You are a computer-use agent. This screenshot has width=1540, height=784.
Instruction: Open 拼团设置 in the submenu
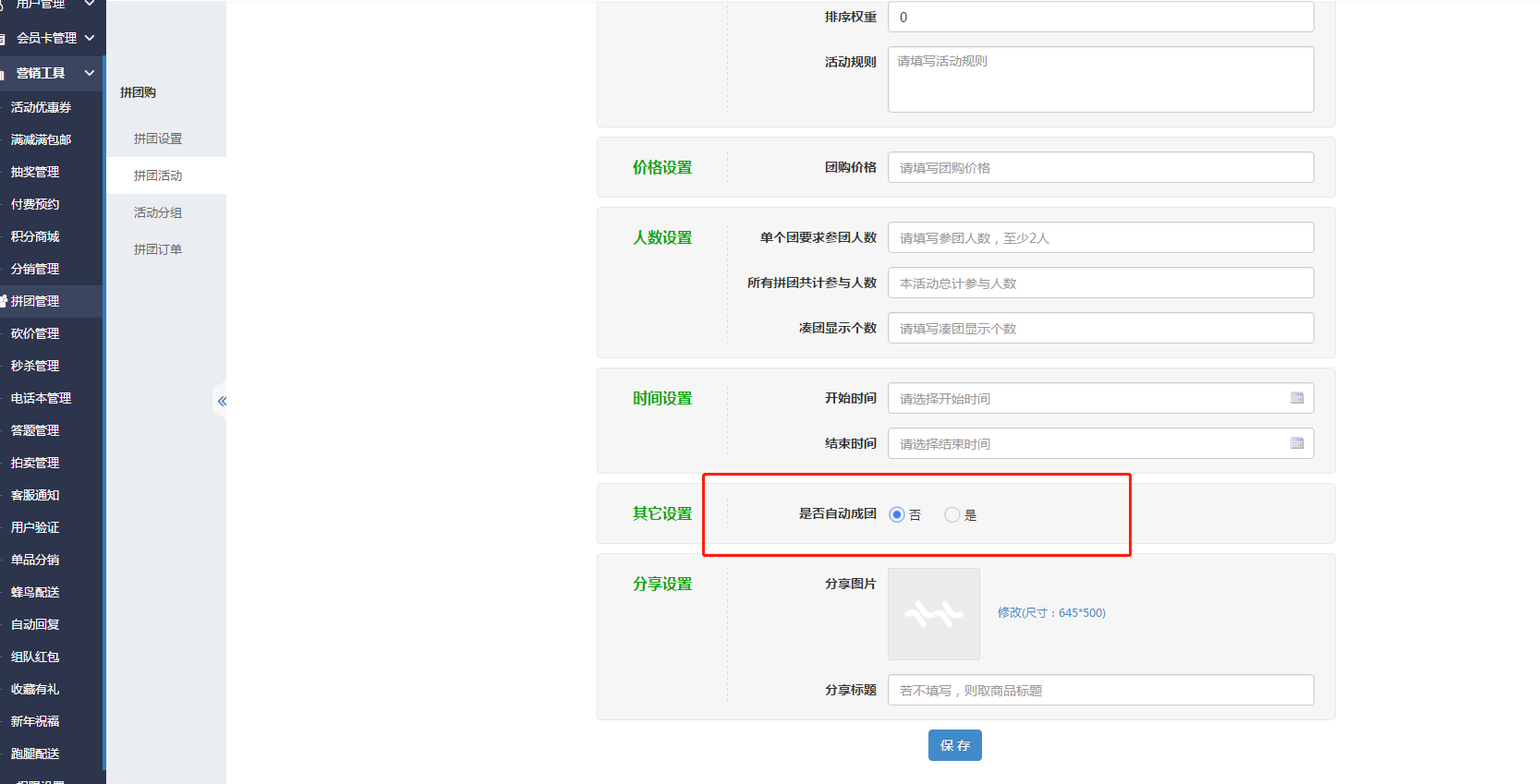pyautogui.click(x=158, y=139)
